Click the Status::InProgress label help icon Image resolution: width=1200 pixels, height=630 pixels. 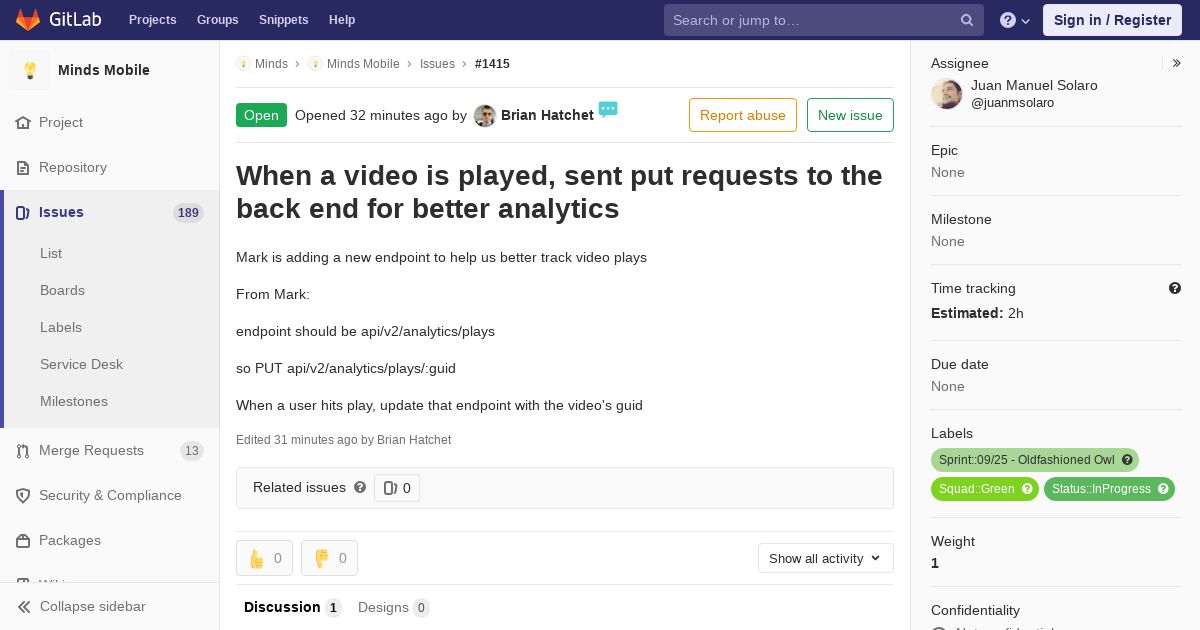tap(1163, 489)
